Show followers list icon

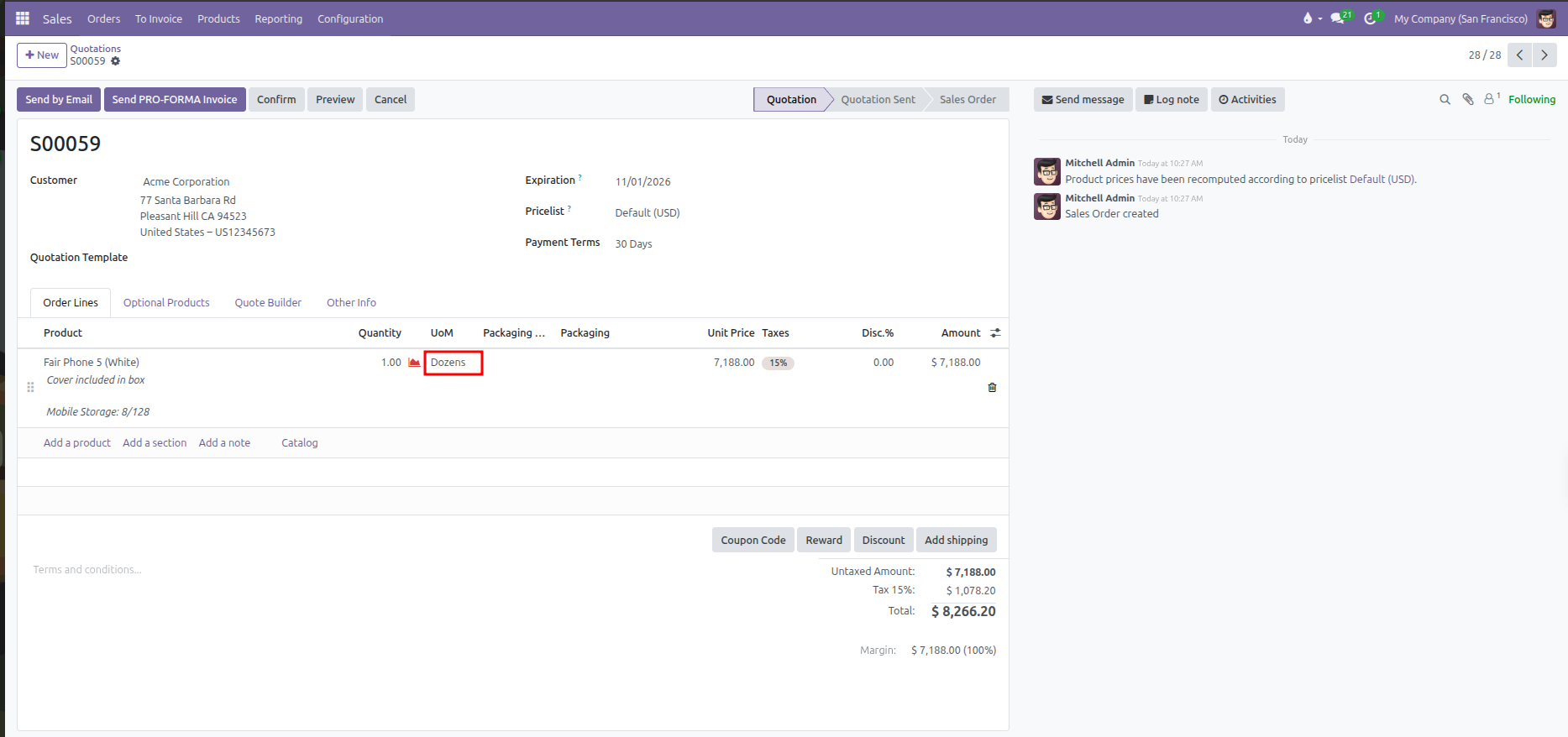tap(1492, 98)
